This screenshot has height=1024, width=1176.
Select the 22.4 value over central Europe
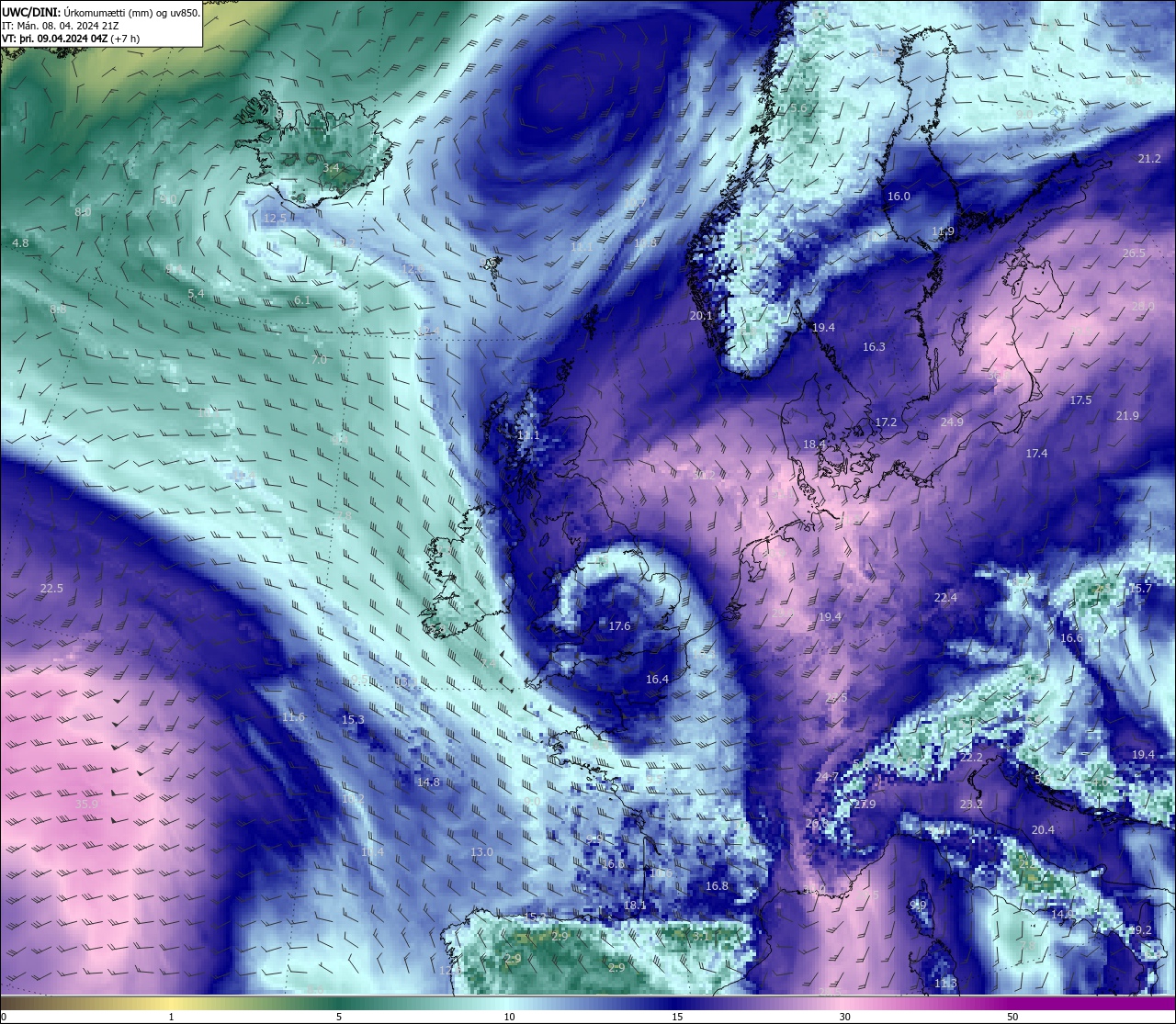pos(945,598)
